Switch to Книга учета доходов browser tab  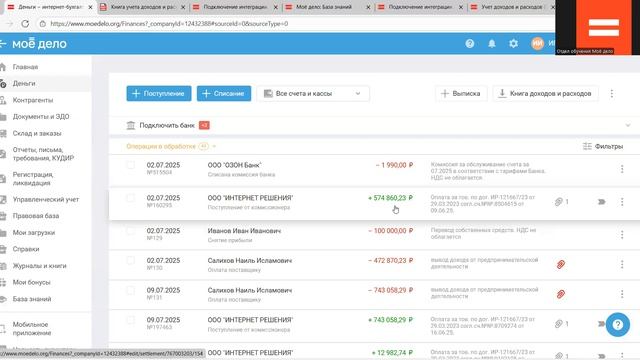[143, 7]
